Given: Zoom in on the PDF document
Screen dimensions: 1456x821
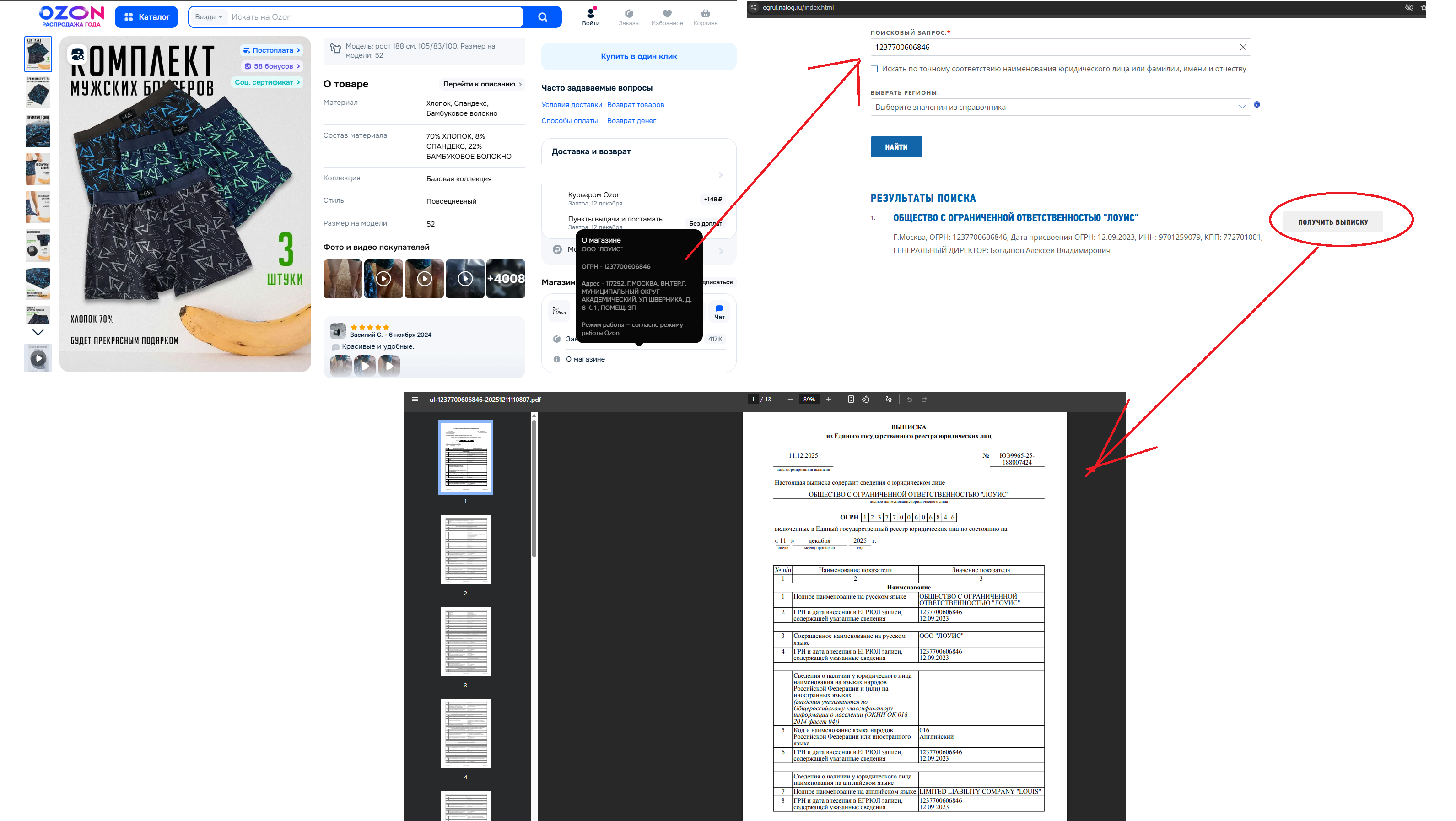Looking at the screenshot, I should click(x=829, y=399).
